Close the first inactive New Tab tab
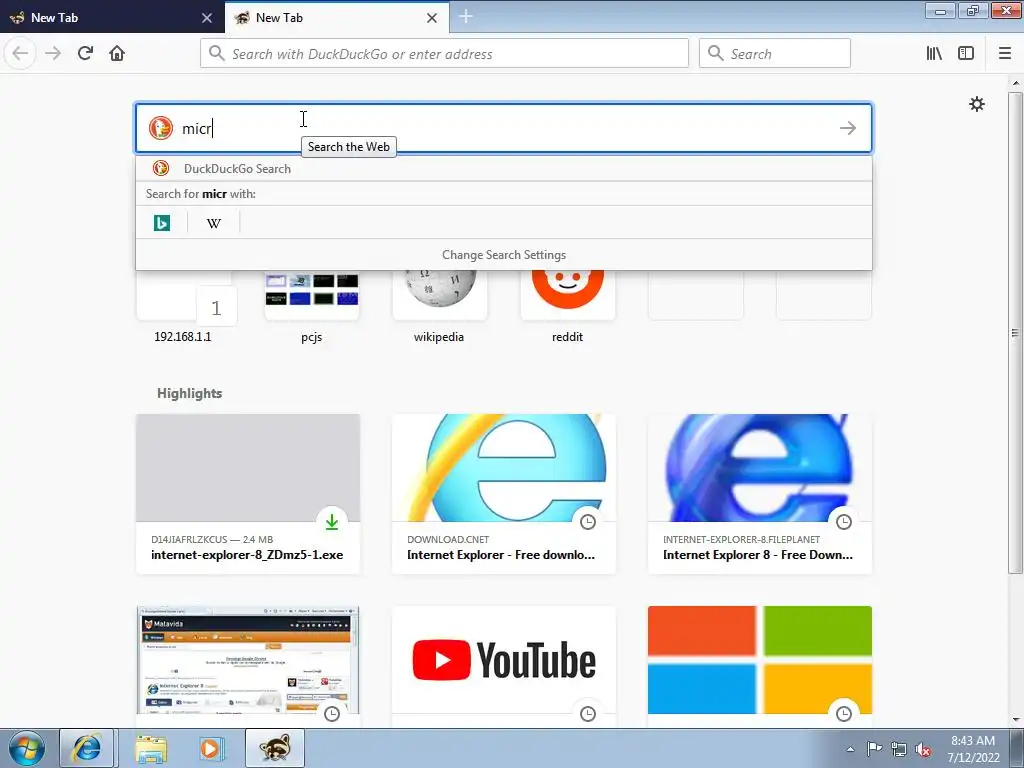1024x768 pixels. tap(207, 18)
